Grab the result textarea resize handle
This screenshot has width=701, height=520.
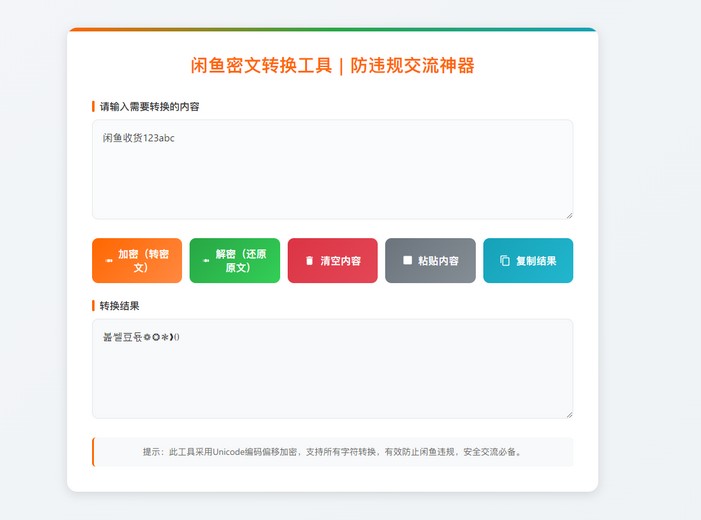point(568,413)
